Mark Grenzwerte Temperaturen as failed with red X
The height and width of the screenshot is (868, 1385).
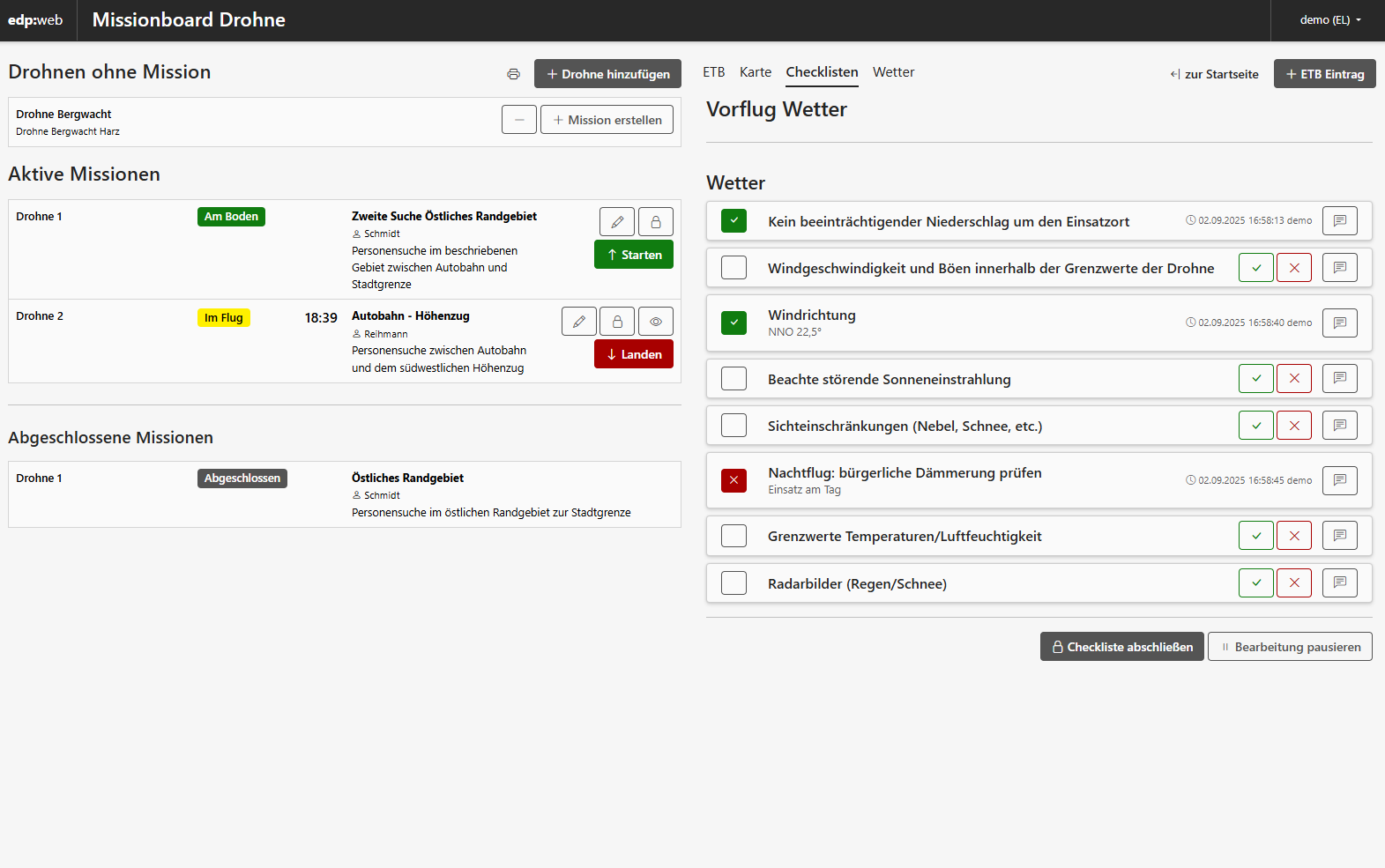[1293, 536]
